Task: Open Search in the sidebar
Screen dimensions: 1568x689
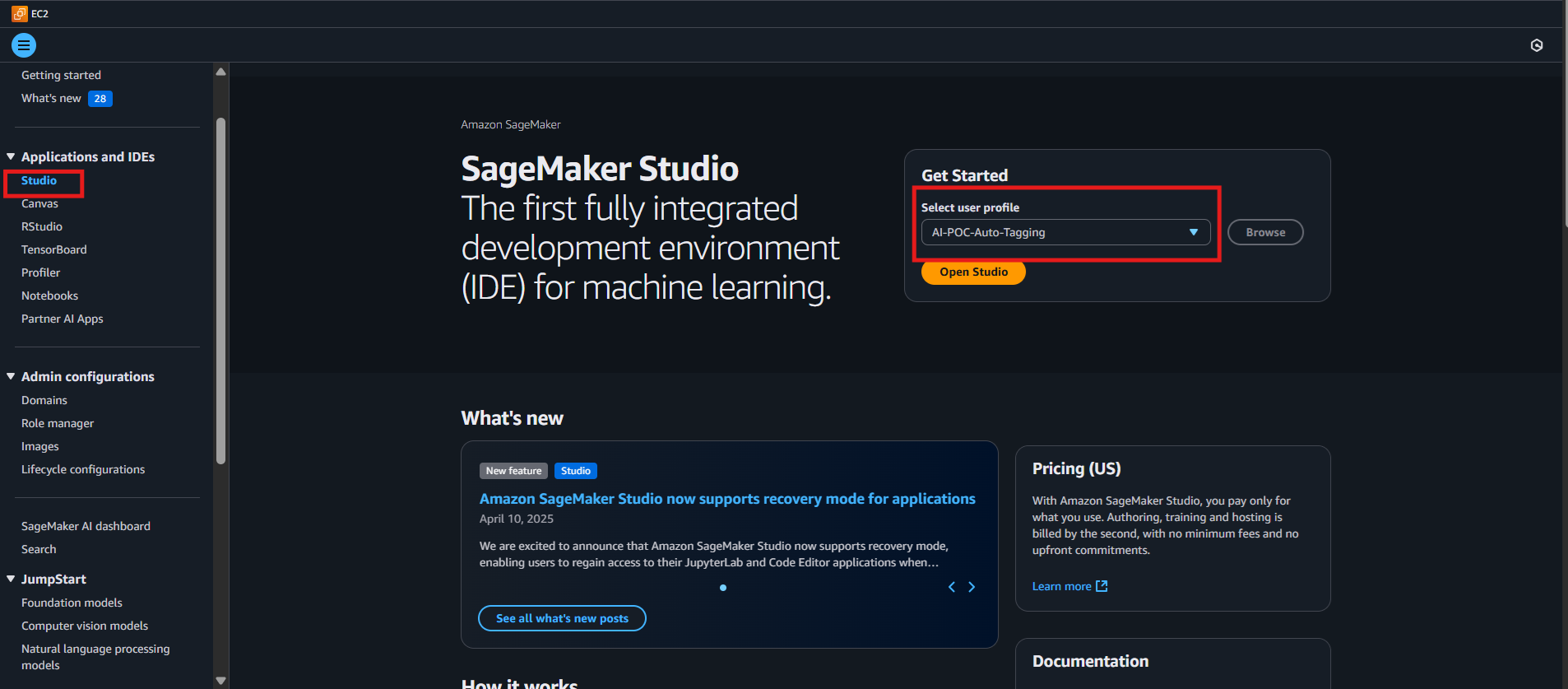Action: [39, 549]
